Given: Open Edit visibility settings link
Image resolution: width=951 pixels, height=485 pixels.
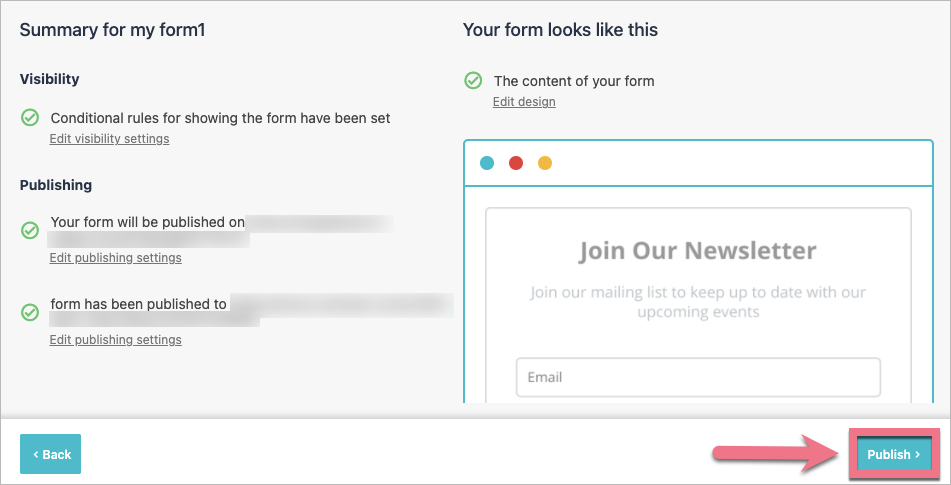Looking at the screenshot, I should point(109,139).
